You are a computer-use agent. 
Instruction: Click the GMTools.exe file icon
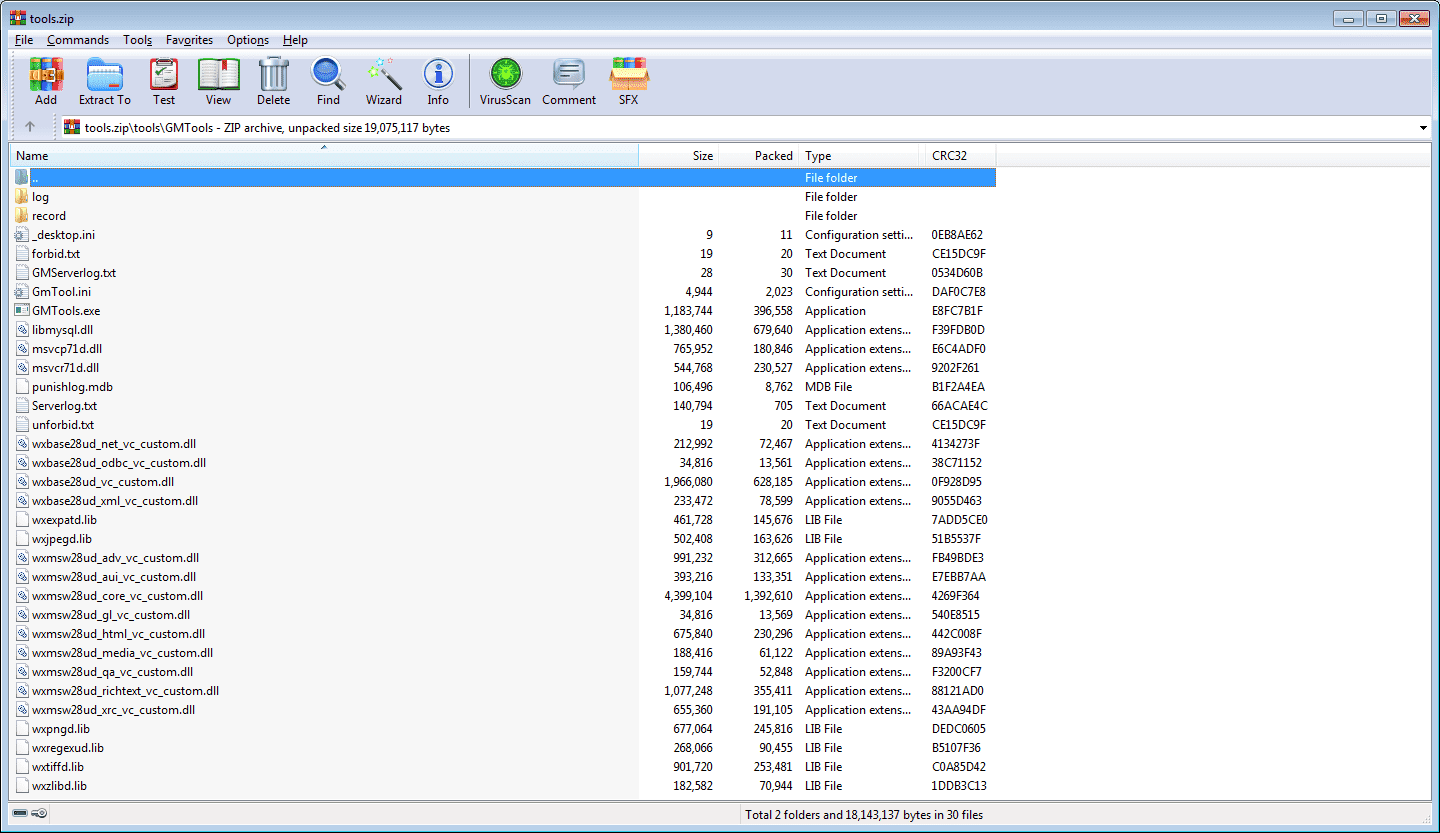coord(22,311)
